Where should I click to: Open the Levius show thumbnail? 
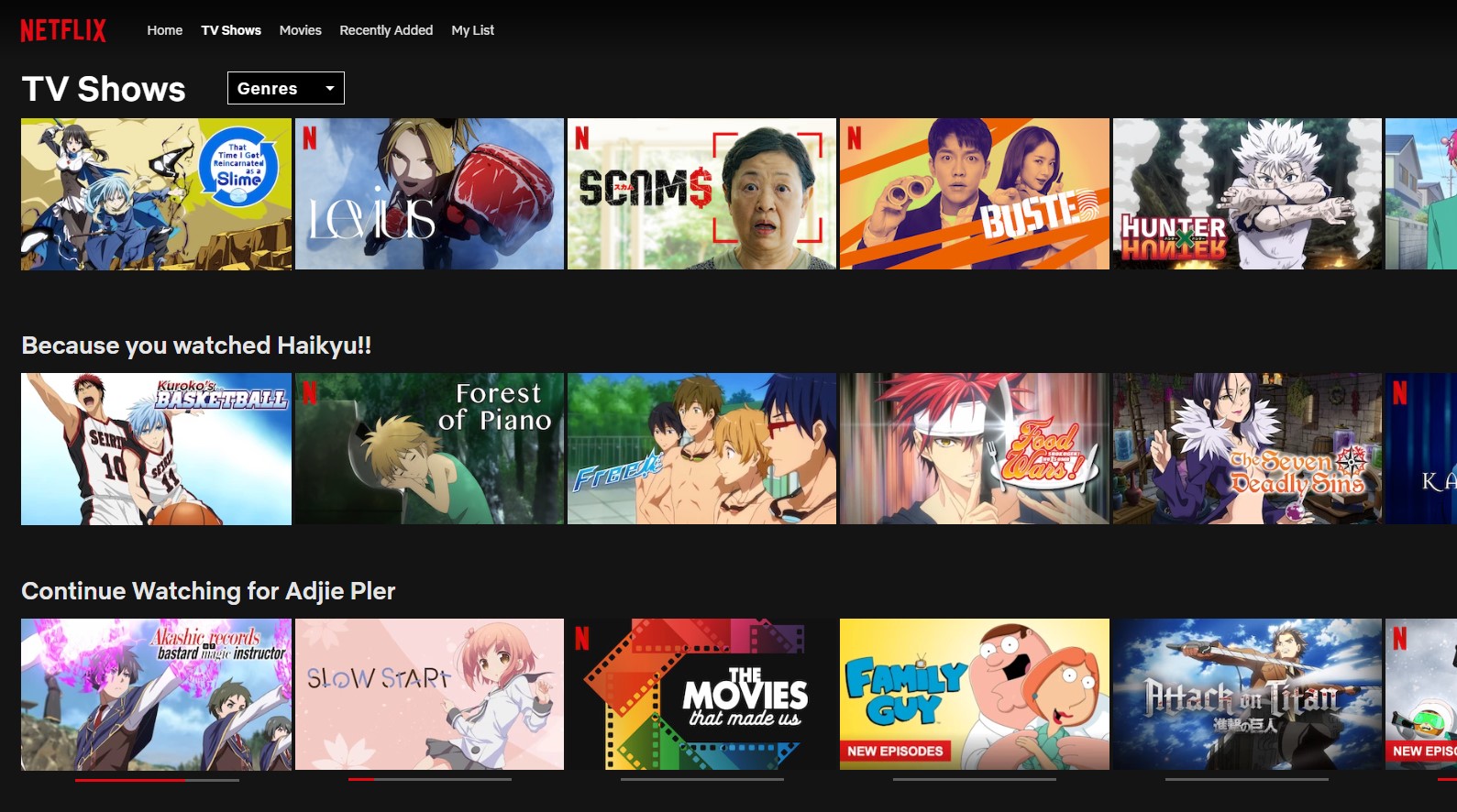point(429,193)
